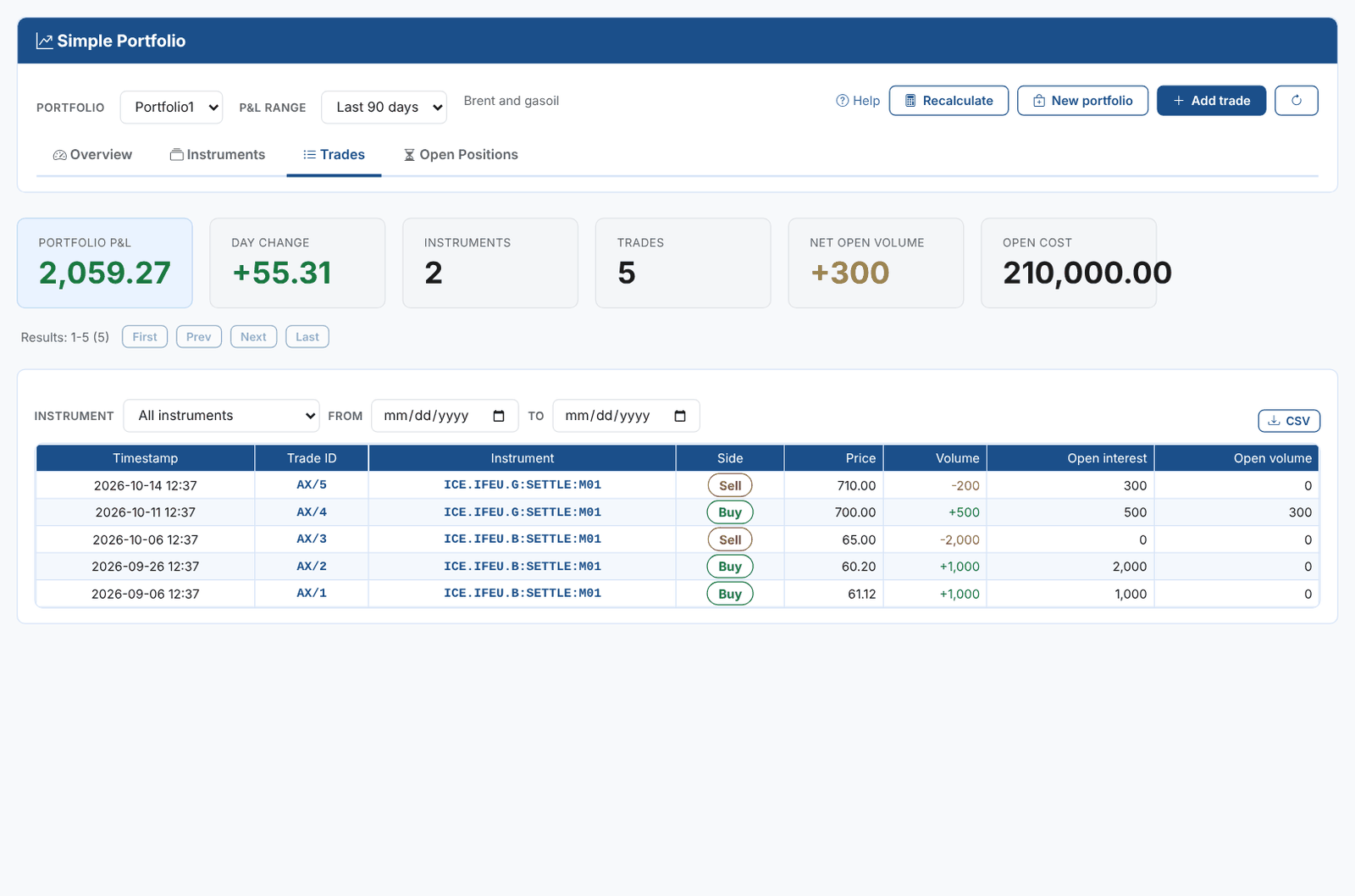The width and height of the screenshot is (1355, 896).
Task: Click into the To date field
Action: [x=626, y=416]
